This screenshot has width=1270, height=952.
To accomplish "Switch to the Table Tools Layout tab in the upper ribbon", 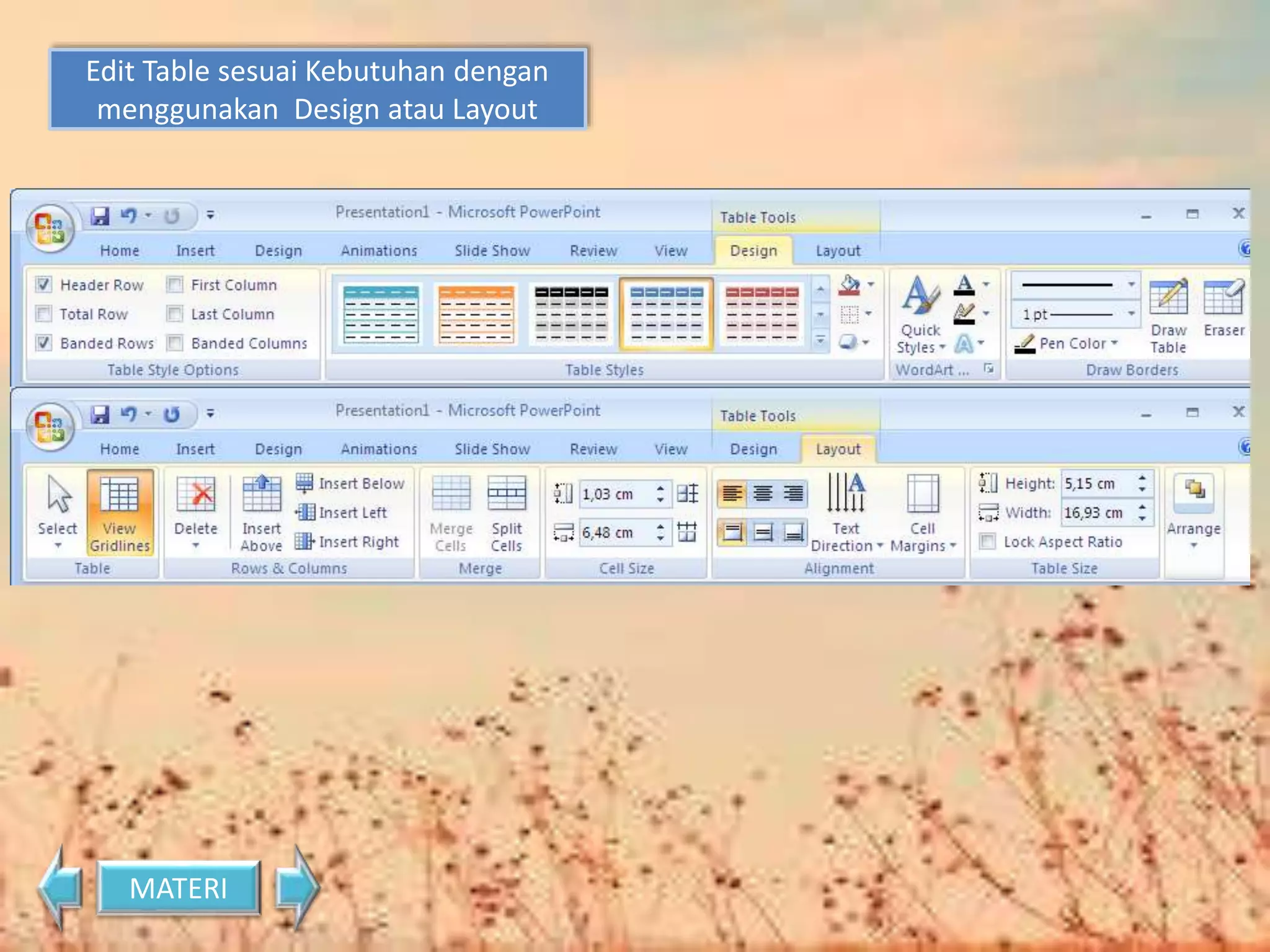I will point(838,250).
